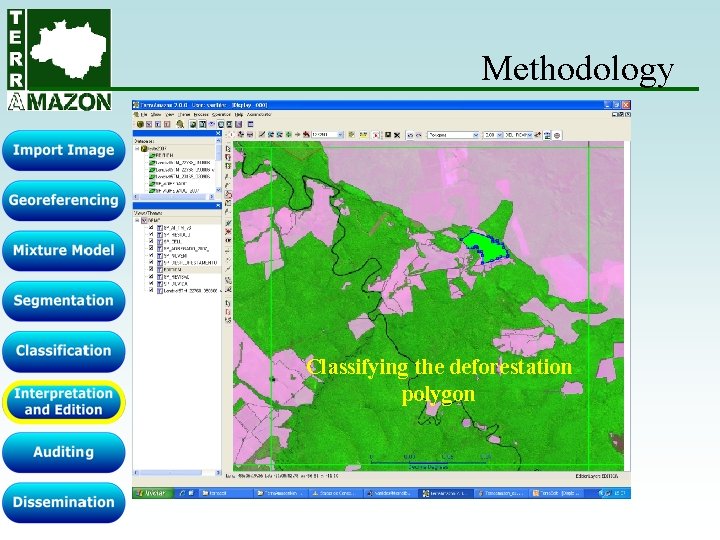Click the black X delete icon in toolbar

[x=397, y=135]
